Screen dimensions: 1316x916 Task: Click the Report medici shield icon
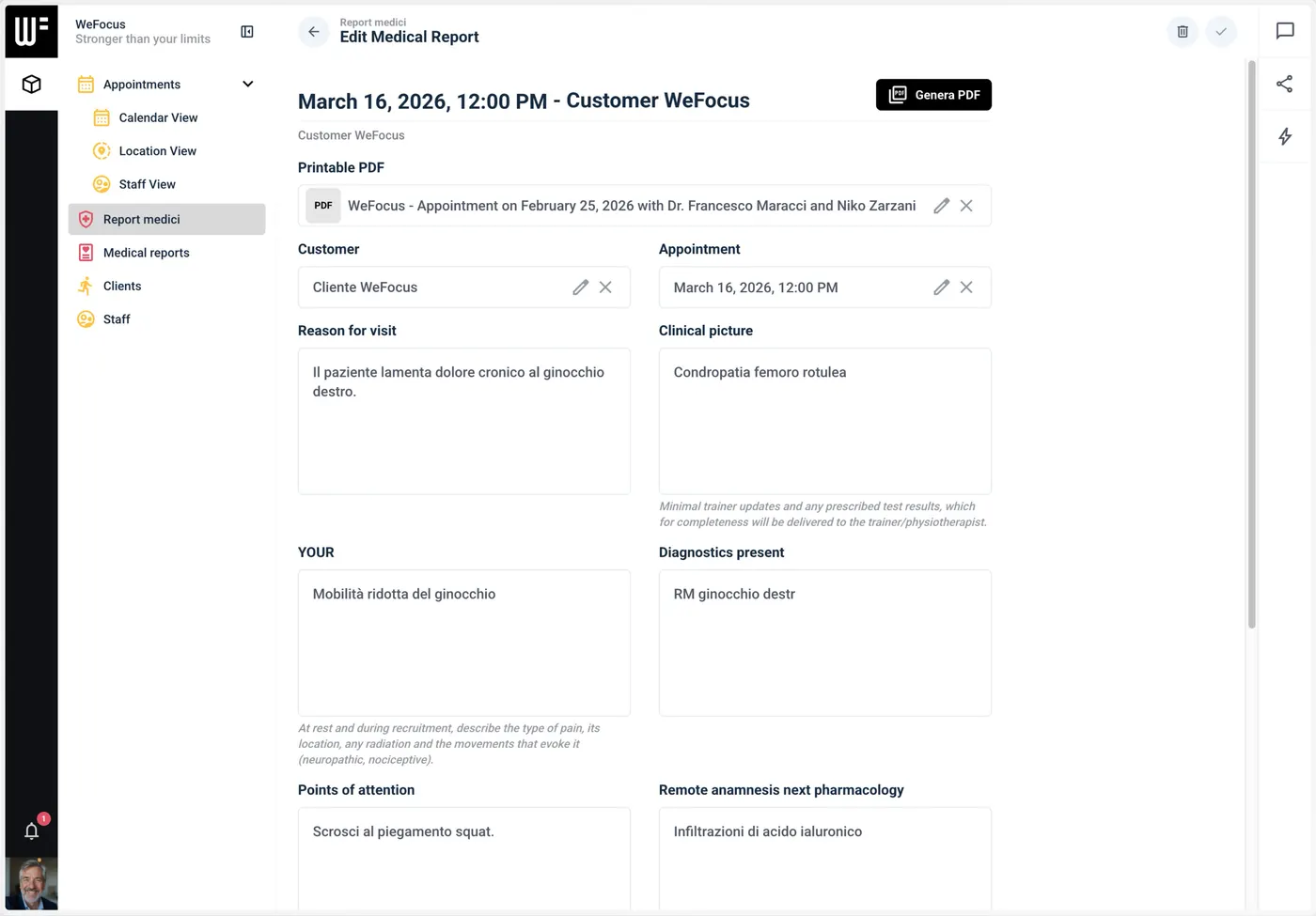86,219
